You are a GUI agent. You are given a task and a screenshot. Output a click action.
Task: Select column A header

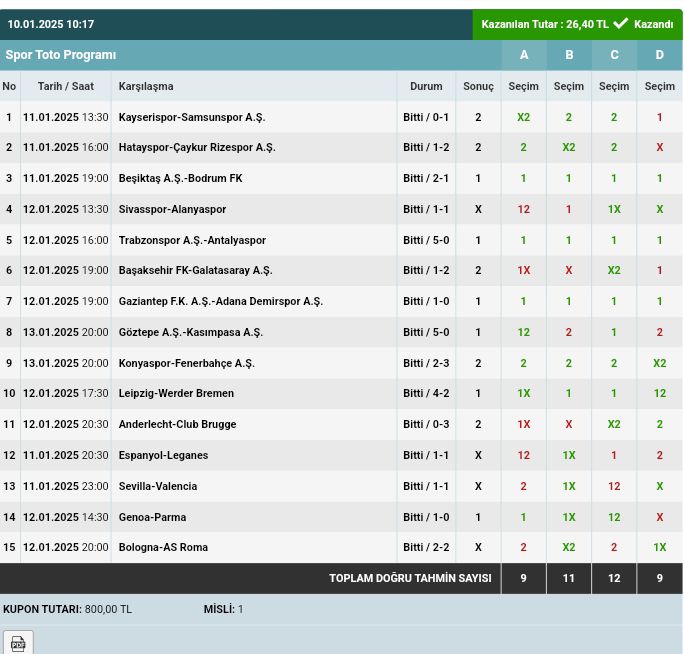click(x=523, y=55)
